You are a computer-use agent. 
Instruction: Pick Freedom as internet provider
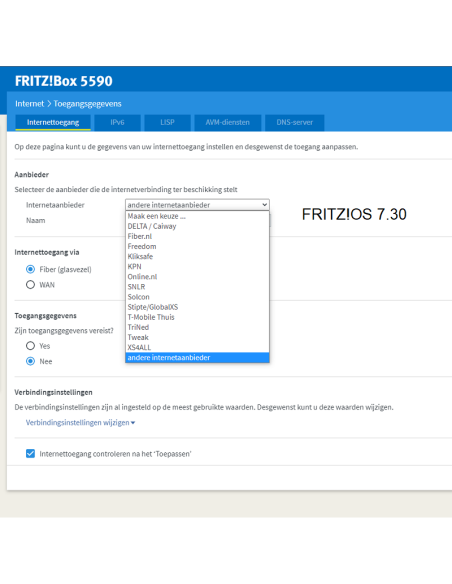pyautogui.click(x=197, y=246)
